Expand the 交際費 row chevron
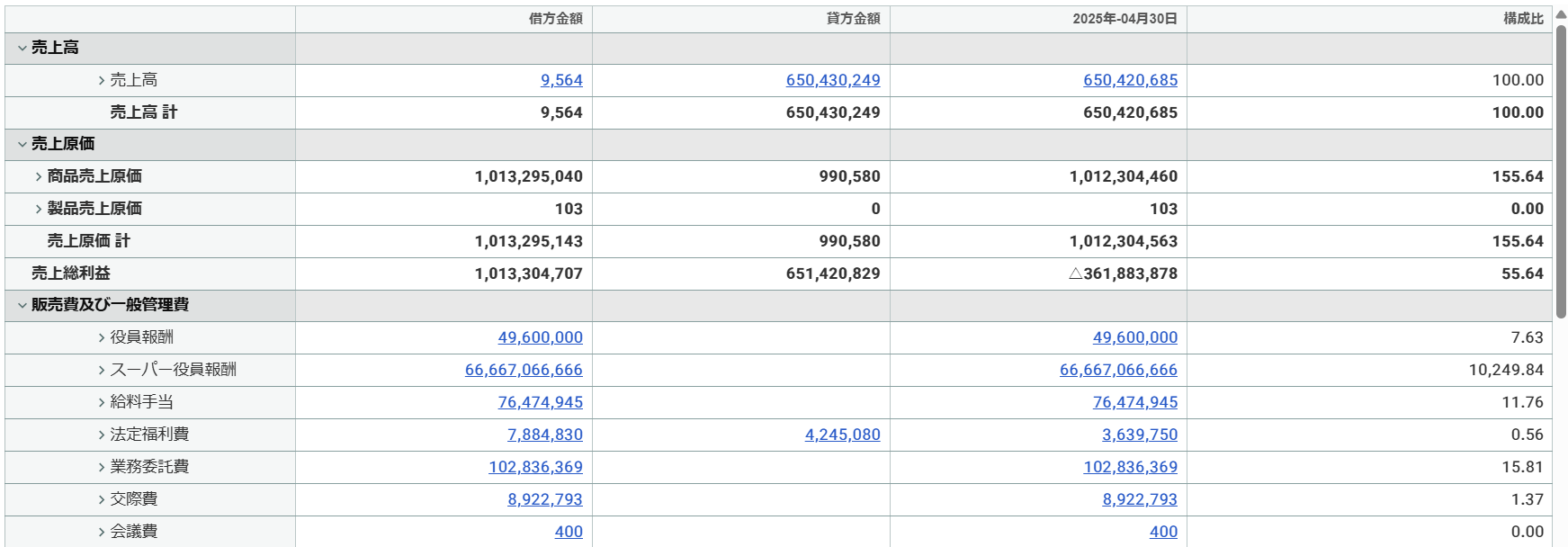Image resolution: width=1568 pixels, height=547 pixels. (x=102, y=500)
